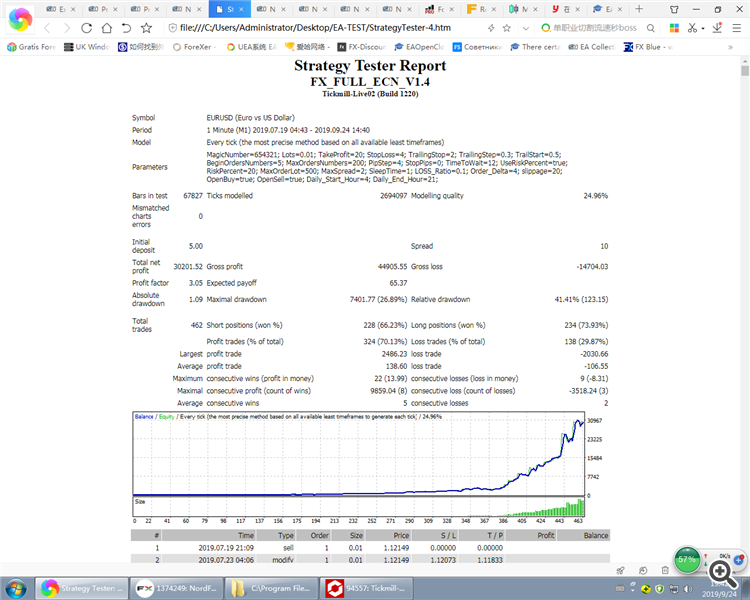Reload the Strategy Tester page
This screenshot has width=750, height=600.
click(87, 28)
